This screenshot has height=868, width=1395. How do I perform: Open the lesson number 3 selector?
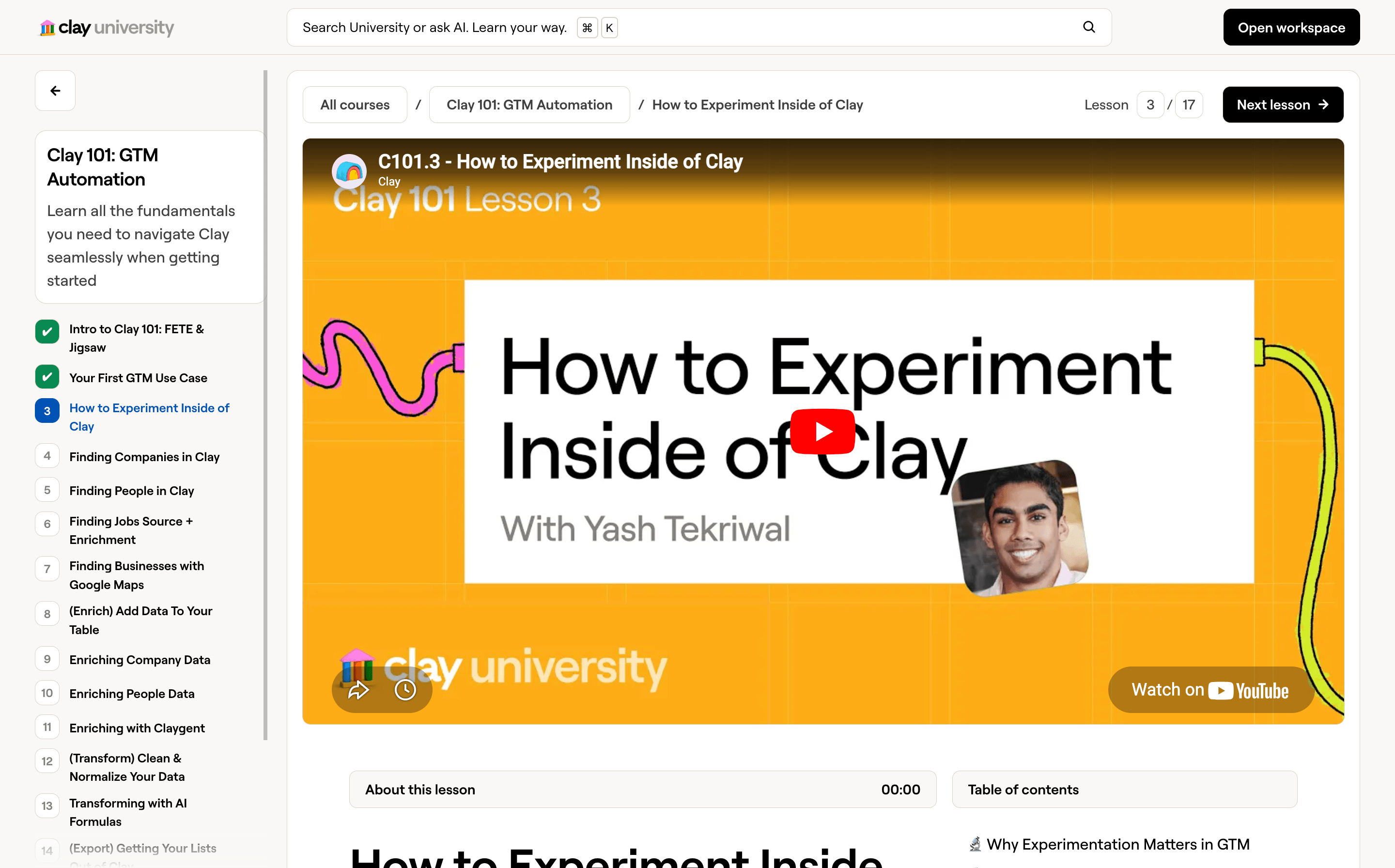(x=1150, y=105)
